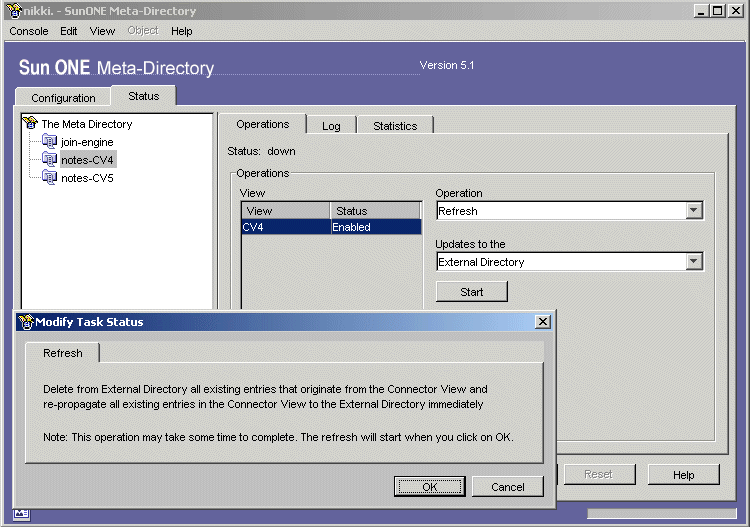Close the Modify Task Status dialog

click(543, 321)
